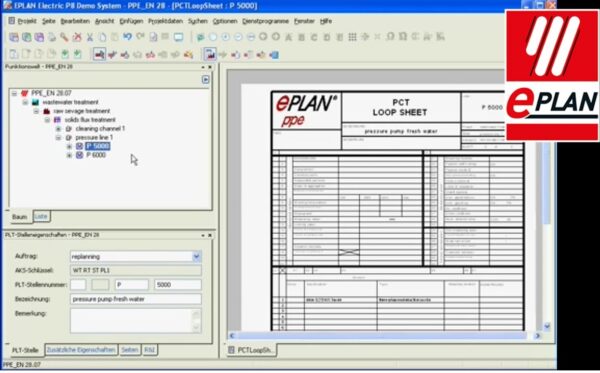Click the AKS-Schlüssel field
Screen dimensions: 600x373
coord(136,270)
